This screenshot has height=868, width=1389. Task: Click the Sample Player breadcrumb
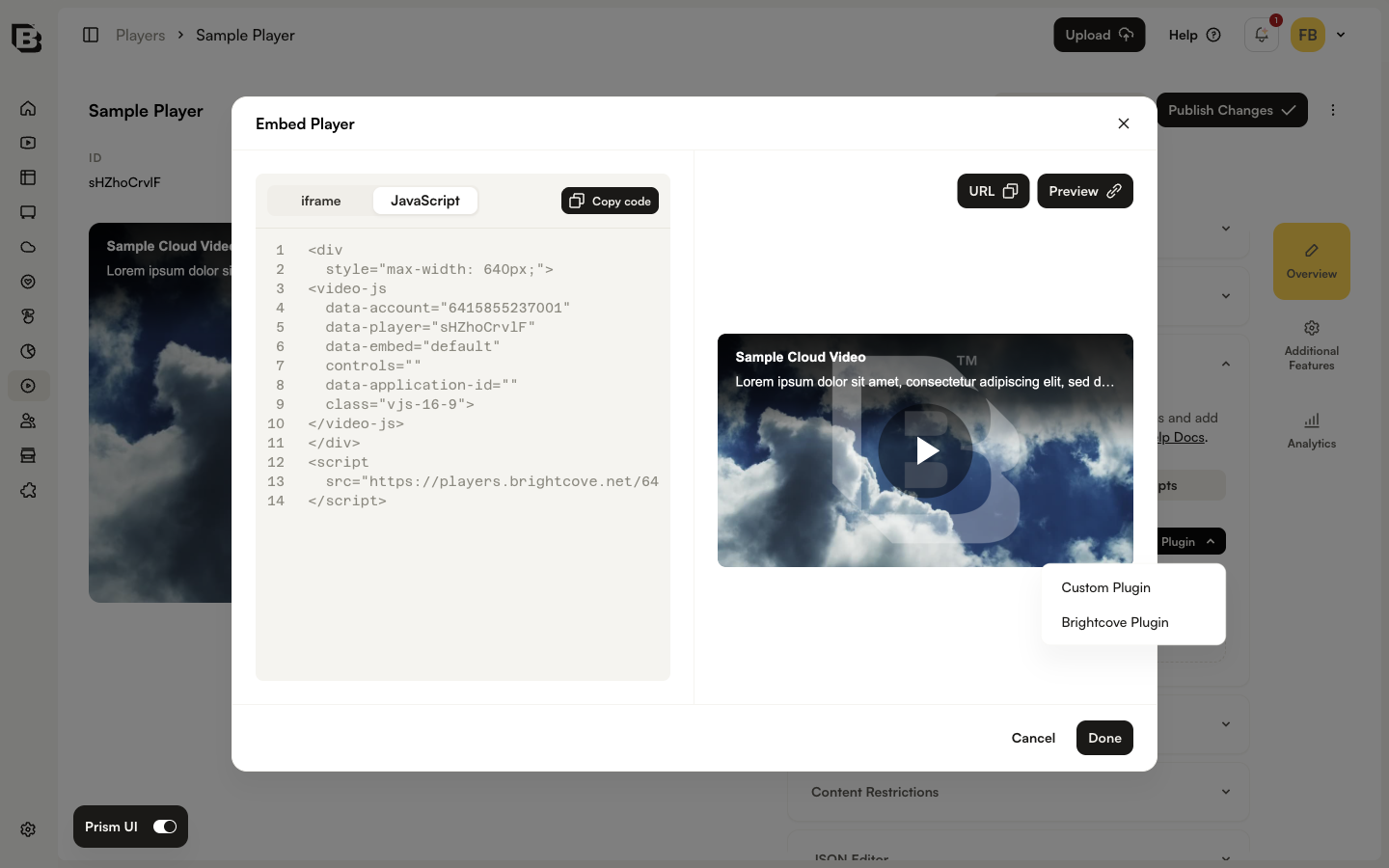245,35
